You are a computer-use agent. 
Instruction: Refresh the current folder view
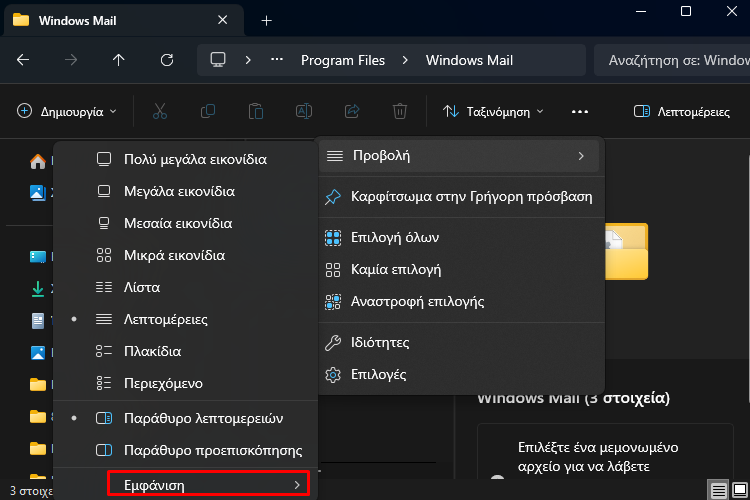[167, 60]
